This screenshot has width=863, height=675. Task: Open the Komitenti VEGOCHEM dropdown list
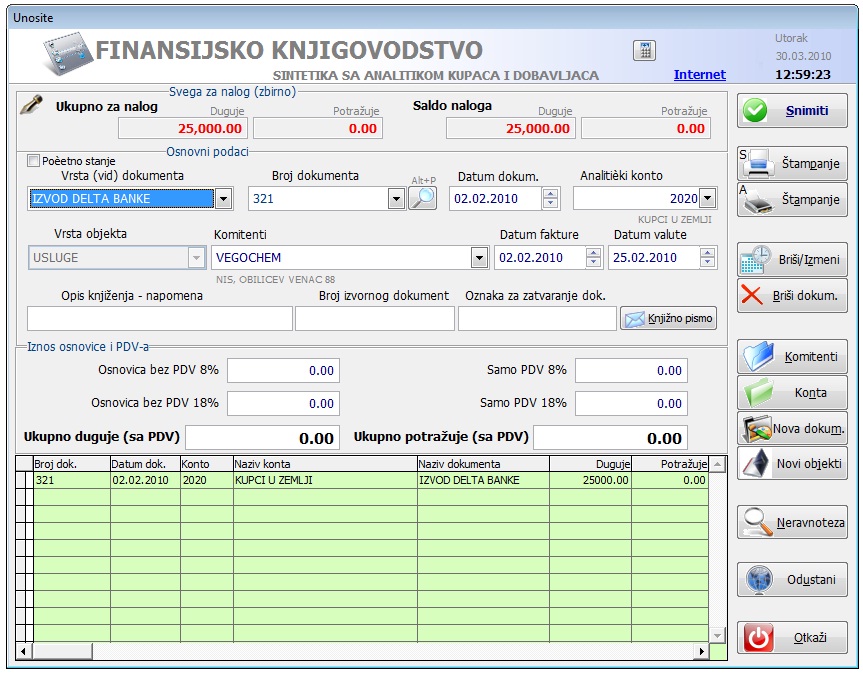click(479, 258)
